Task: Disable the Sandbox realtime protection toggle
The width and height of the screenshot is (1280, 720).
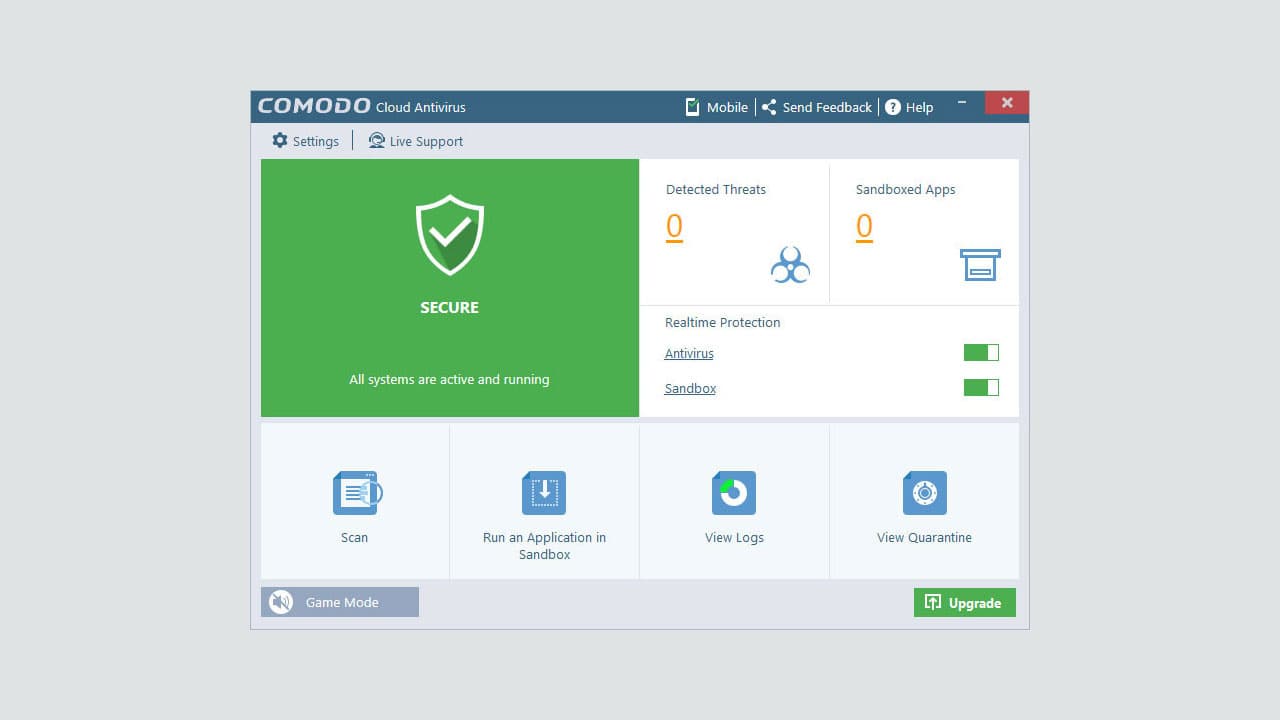Action: (x=980, y=387)
